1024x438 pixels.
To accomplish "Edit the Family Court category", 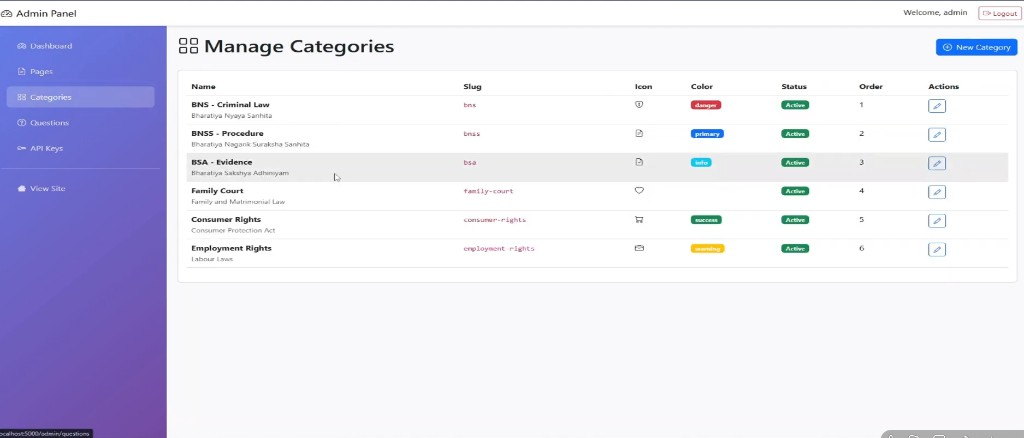I will point(936,192).
